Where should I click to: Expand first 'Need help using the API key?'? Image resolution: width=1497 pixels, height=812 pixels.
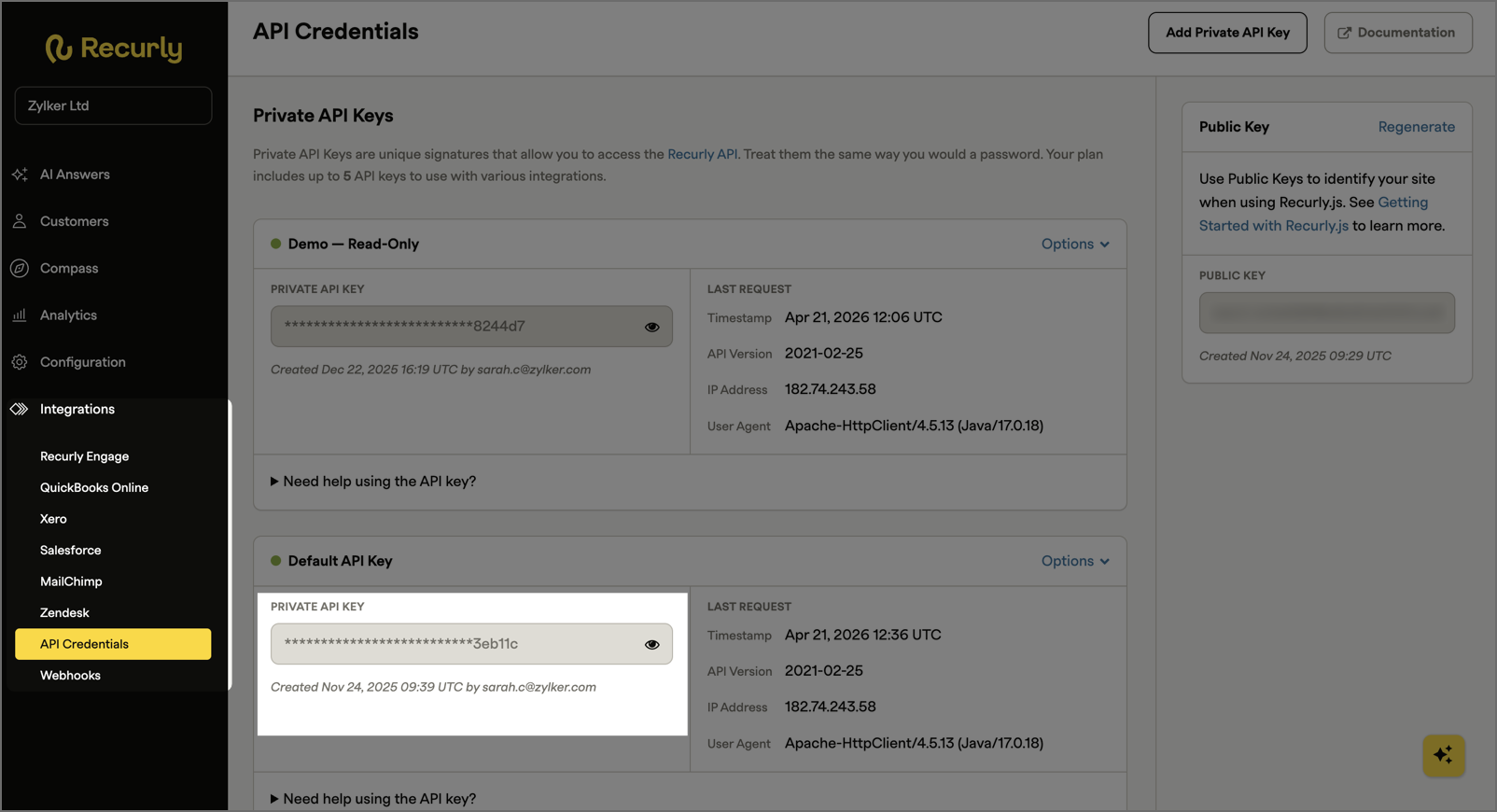[x=373, y=482]
